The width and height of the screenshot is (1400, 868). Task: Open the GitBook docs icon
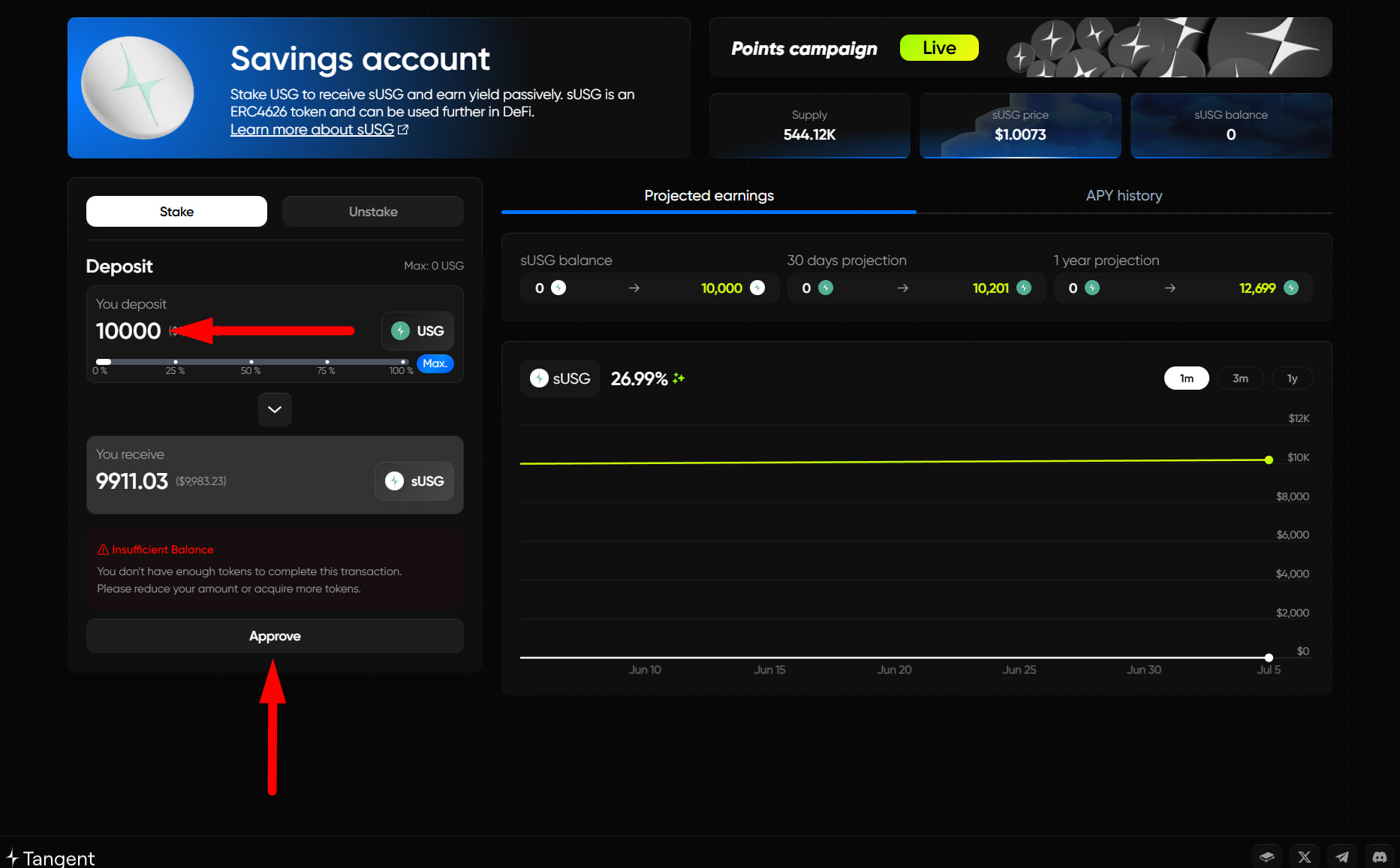click(x=1267, y=857)
